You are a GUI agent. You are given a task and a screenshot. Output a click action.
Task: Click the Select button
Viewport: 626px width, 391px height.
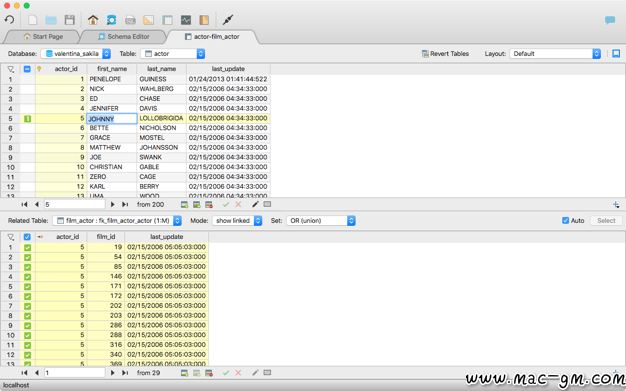click(606, 220)
